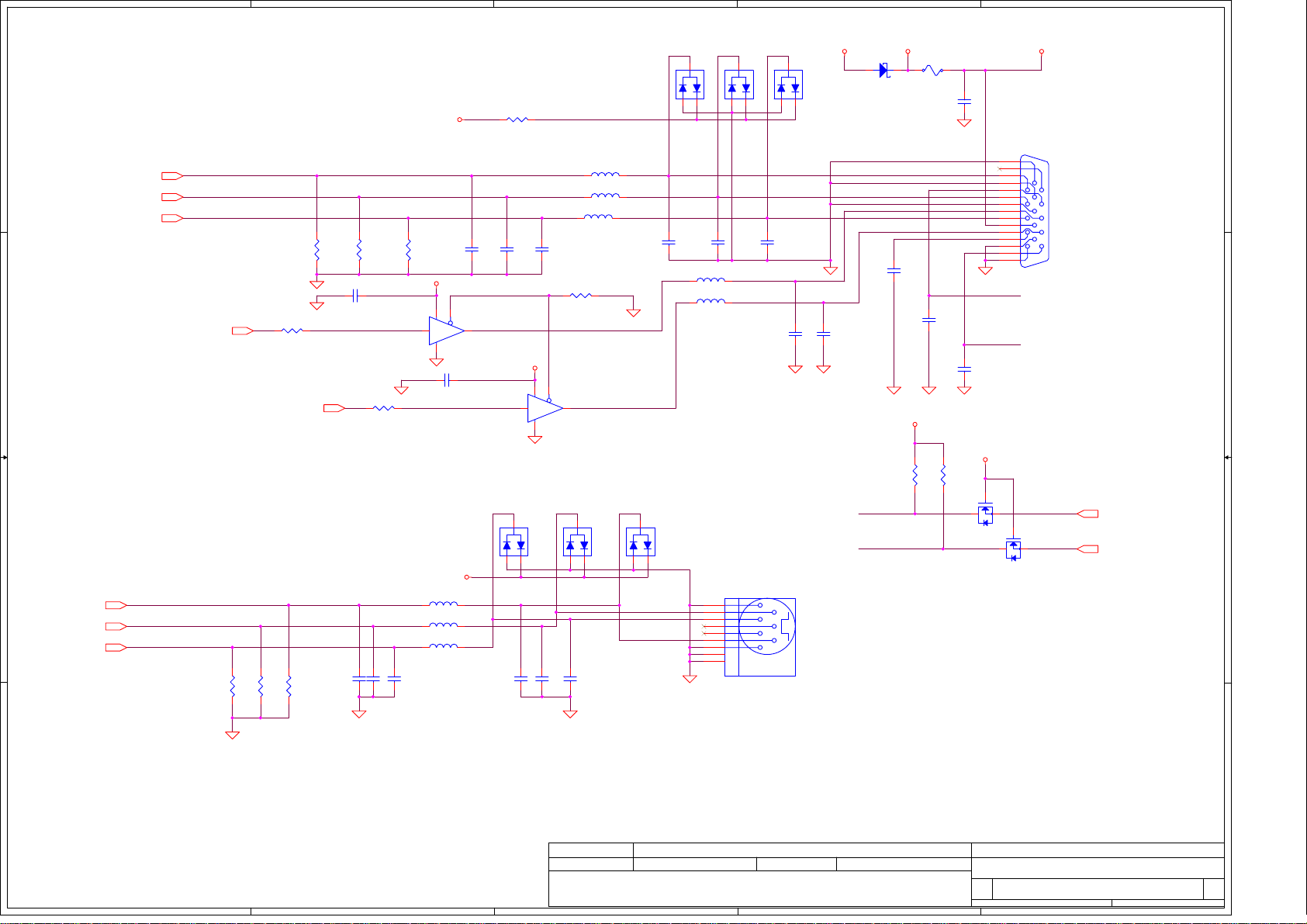1307x924 pixels.
Task: Select the power node above the pull-up resistors
Action: point(915,424)
